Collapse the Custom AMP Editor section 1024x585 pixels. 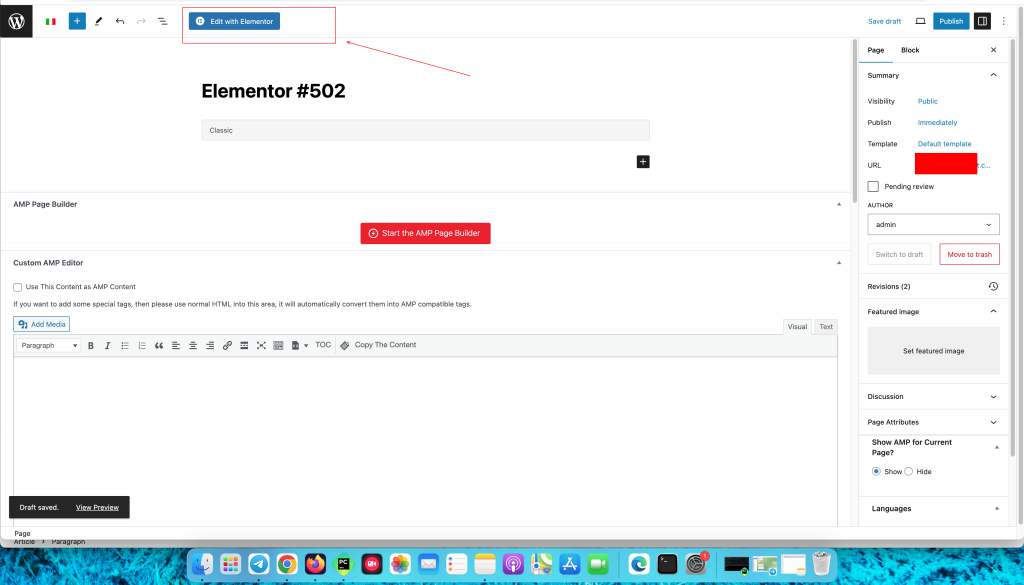pos(839,263)
